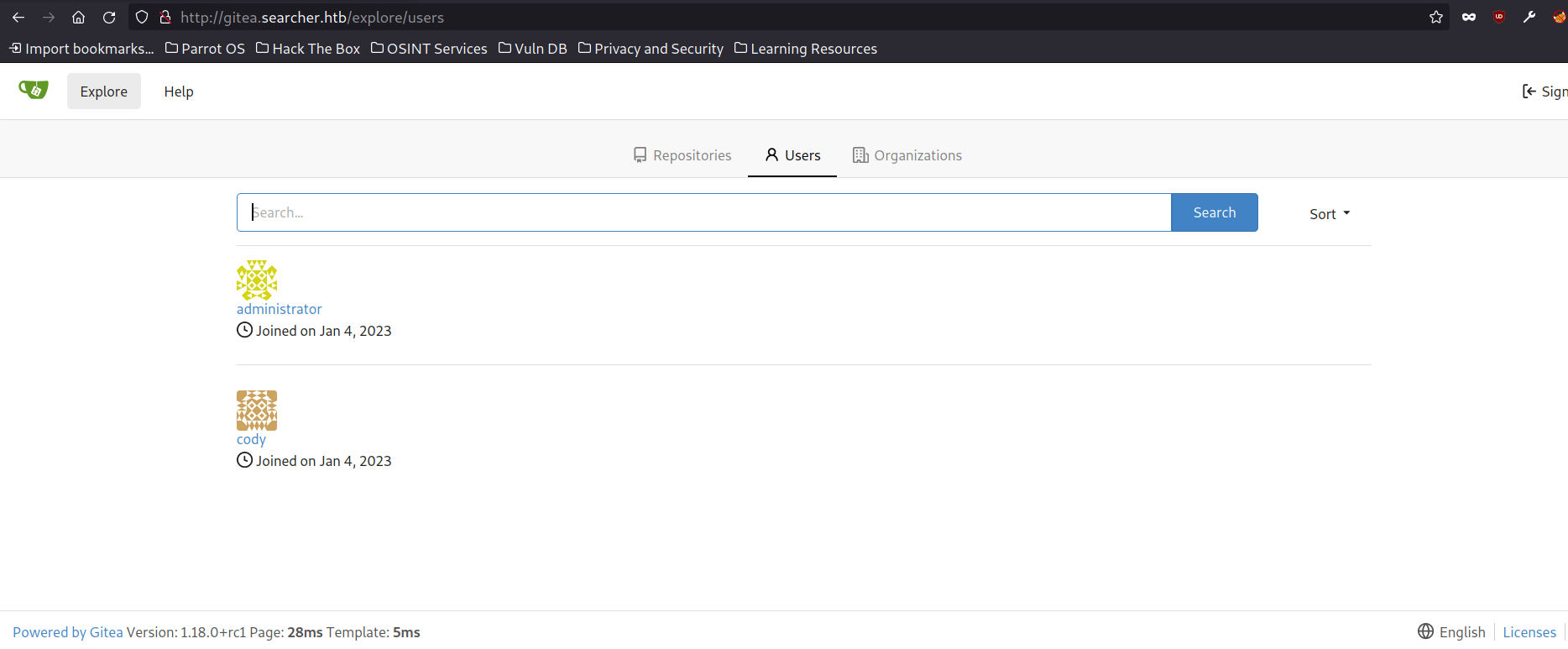1568x649 pixels.
Task: Focus the user search input field
Action: pos(704,212)
